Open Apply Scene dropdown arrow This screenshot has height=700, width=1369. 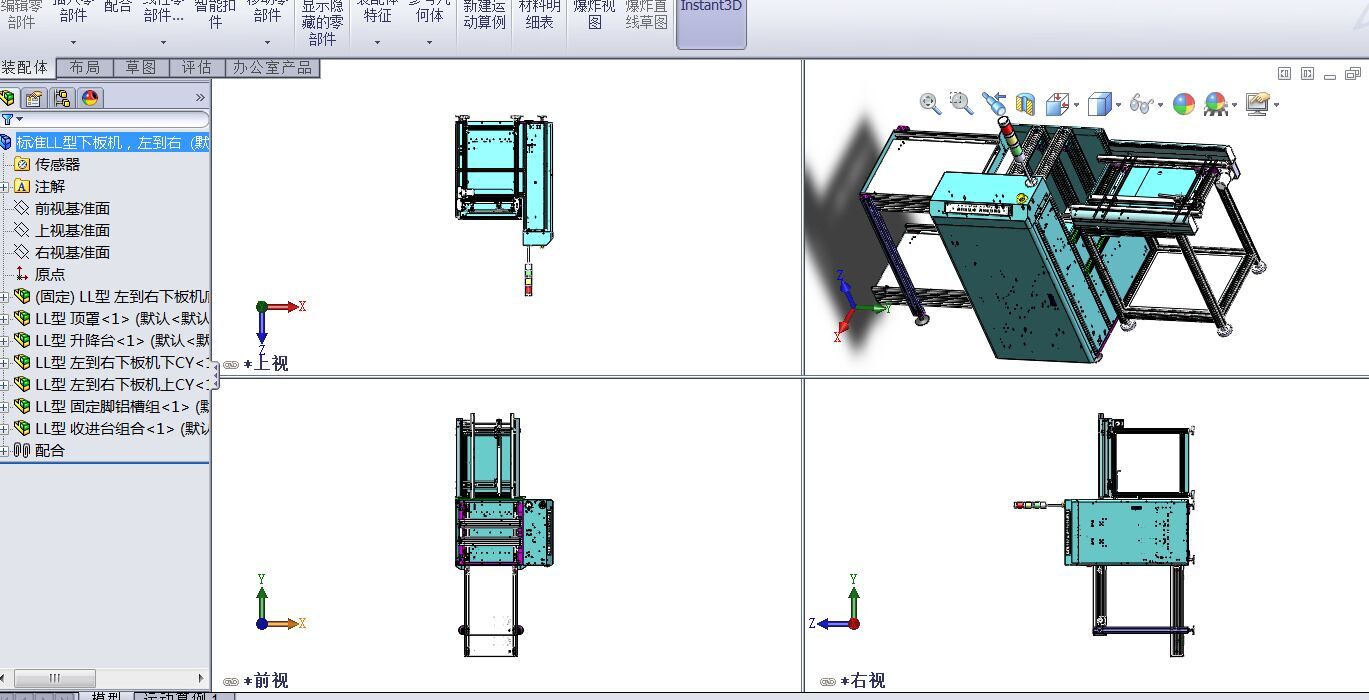click(1235, 105)
